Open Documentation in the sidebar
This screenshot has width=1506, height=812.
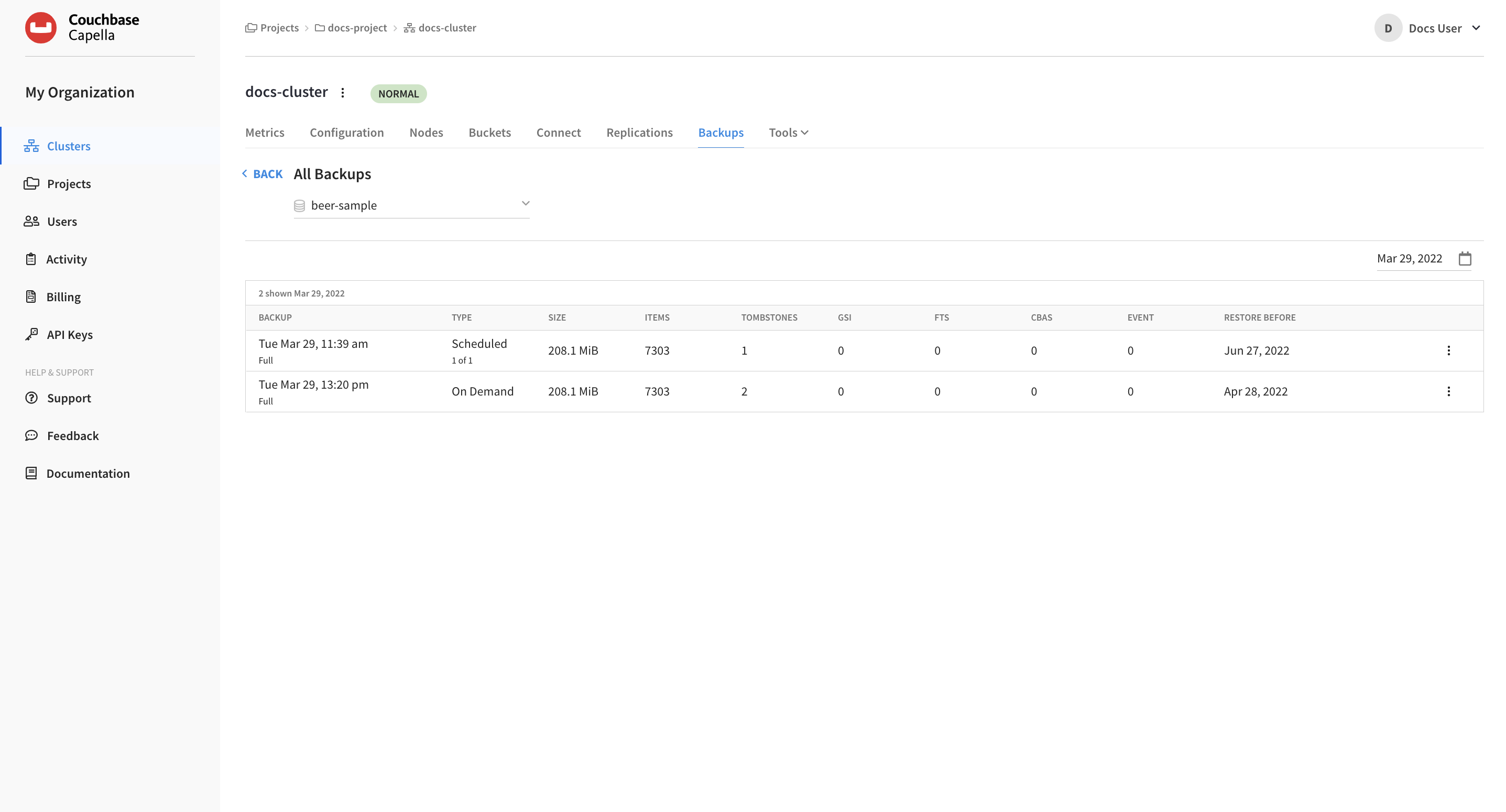coord(88,474)
